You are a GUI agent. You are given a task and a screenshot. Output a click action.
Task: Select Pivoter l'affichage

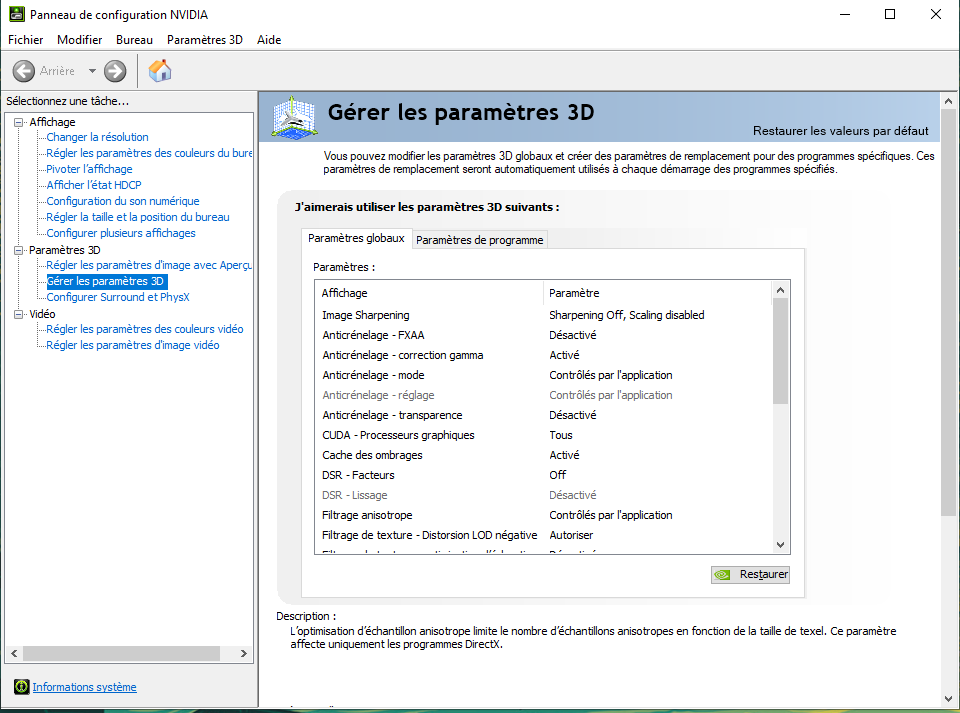pos(89,169)
